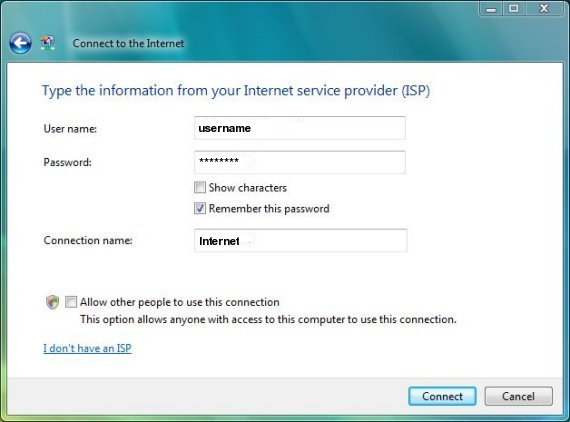Click into the Password field
This screenshot has width=570, height=422.
pos(300,162)
